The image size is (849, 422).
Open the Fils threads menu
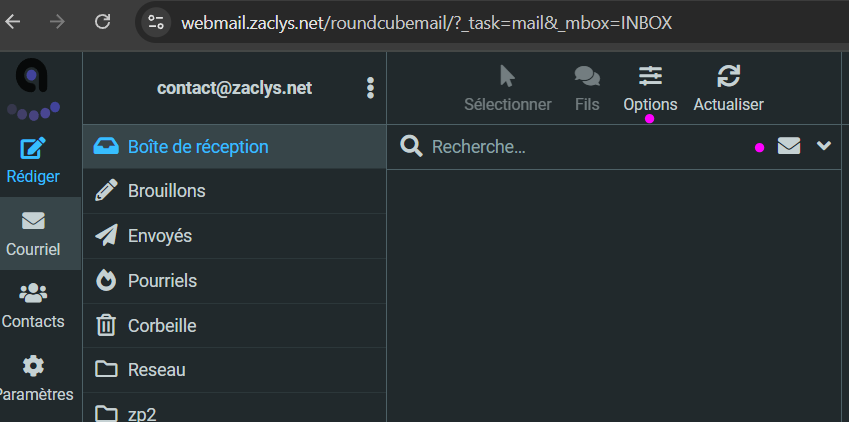click(588, 77)
